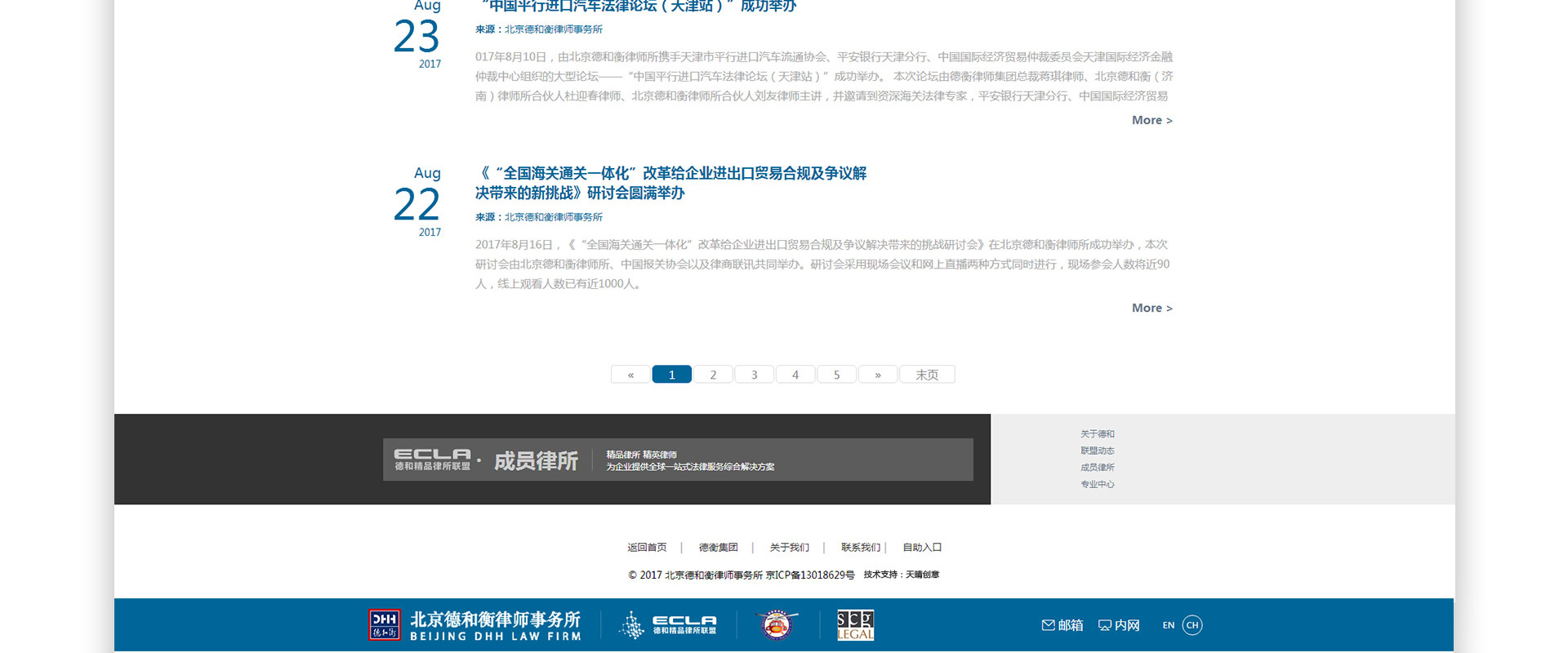Click 返回首页 footer link
The width and height of the screenshot is (1568, 653).
pos(647,548)
